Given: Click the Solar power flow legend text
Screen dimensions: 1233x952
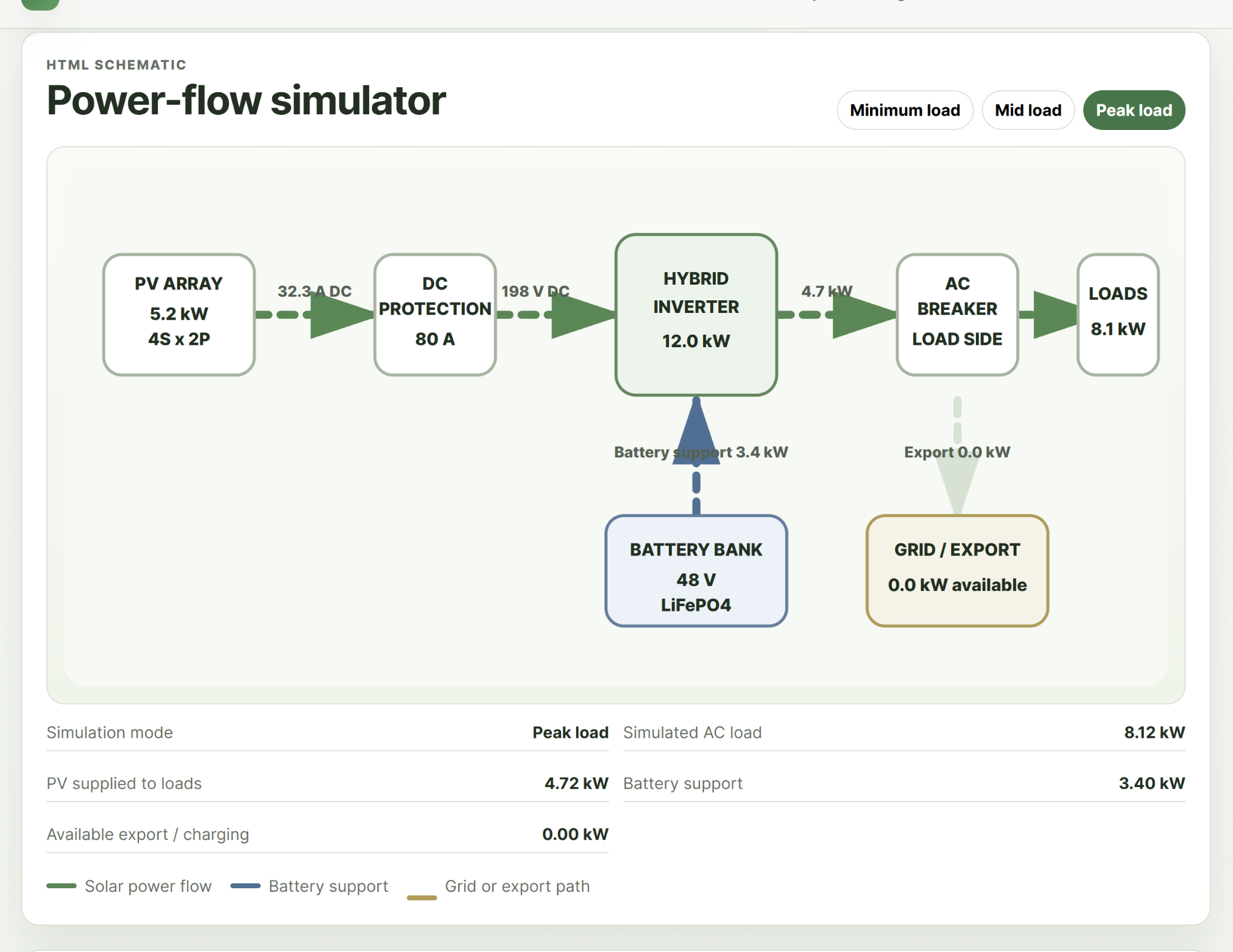Looking at the screenshot, I should [x=148, y=886].
